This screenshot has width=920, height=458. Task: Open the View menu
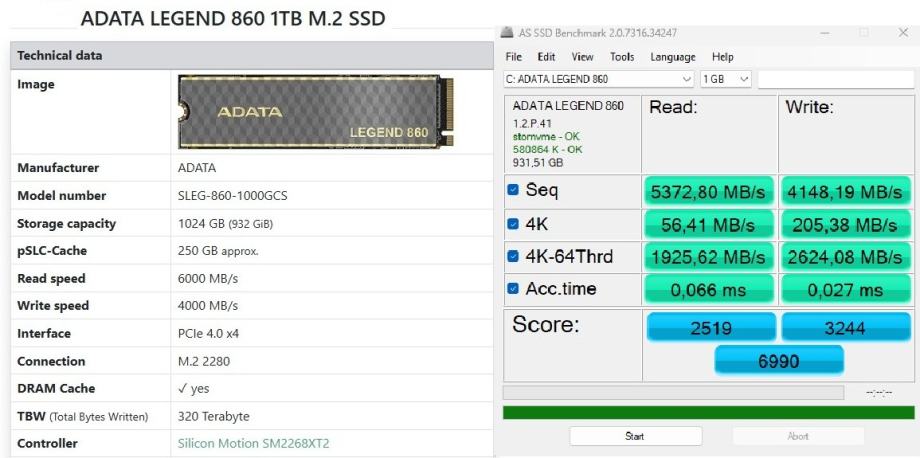[x=583, y=57]
